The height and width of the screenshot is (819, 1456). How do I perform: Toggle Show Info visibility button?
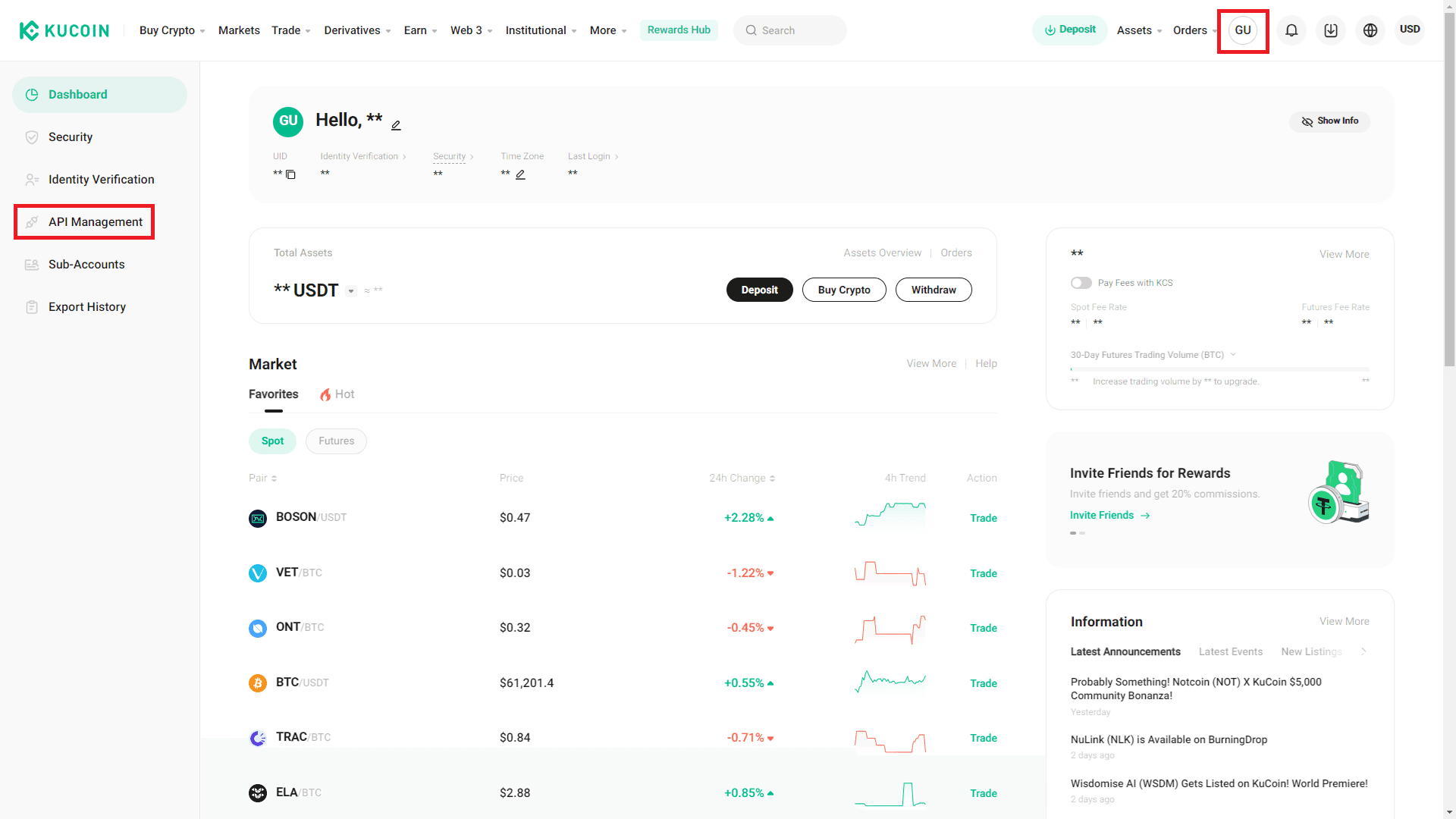tap(1329, 121)
